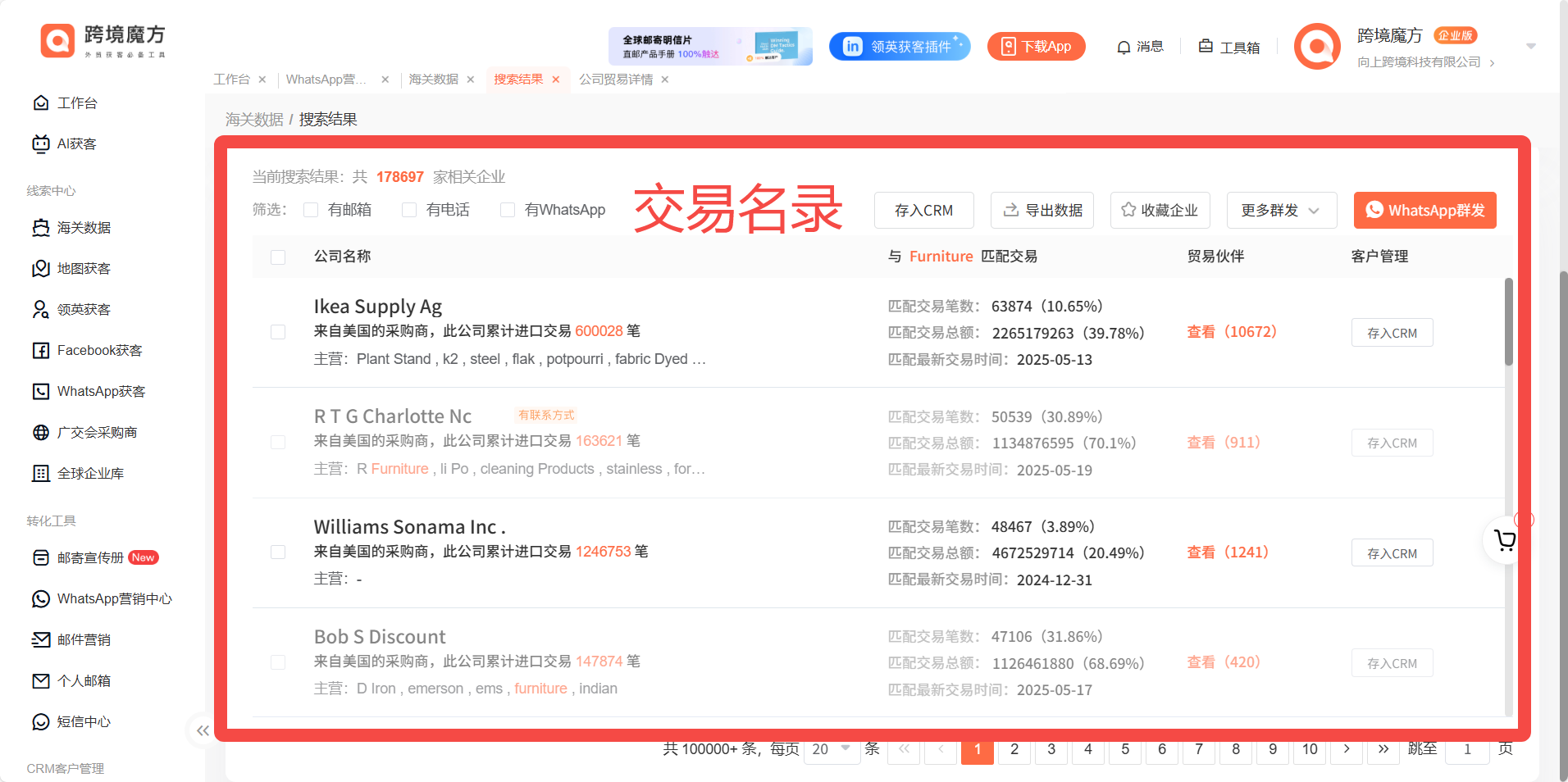Expand company 向上跨境科技有限公司 chevron
1568x782 pixels.
(x=1493, y=62)
